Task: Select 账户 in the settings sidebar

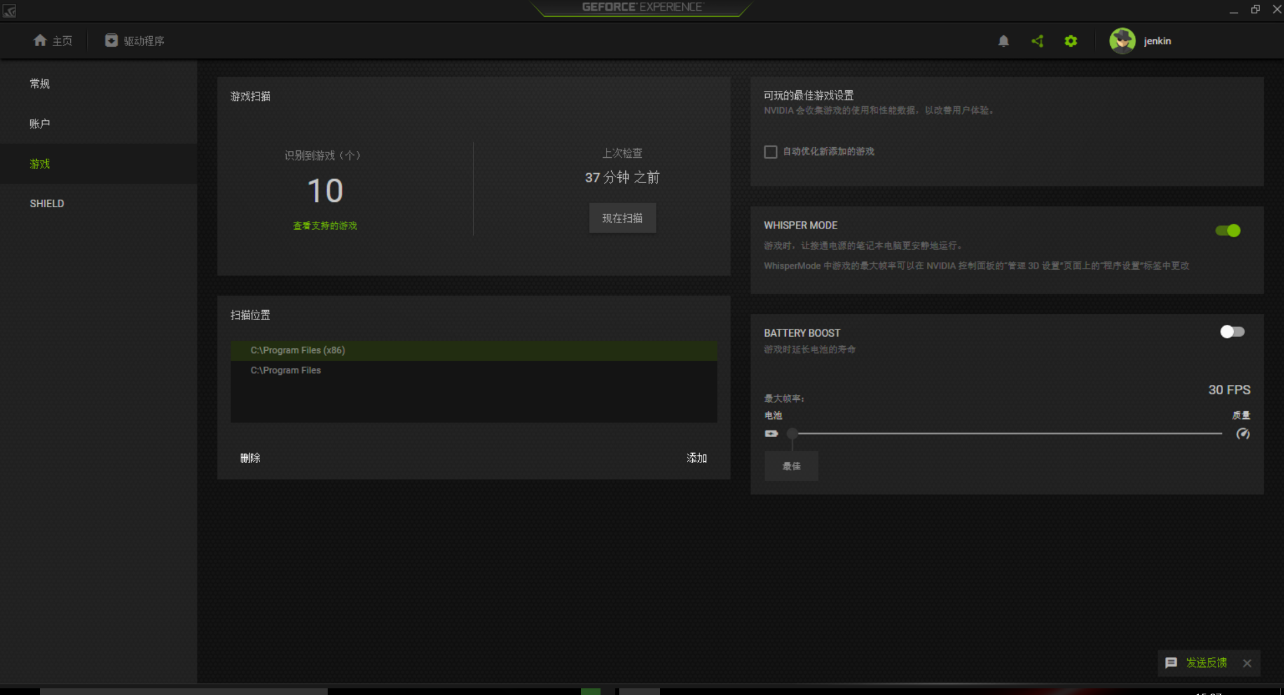Action: (x=98, y=124)
